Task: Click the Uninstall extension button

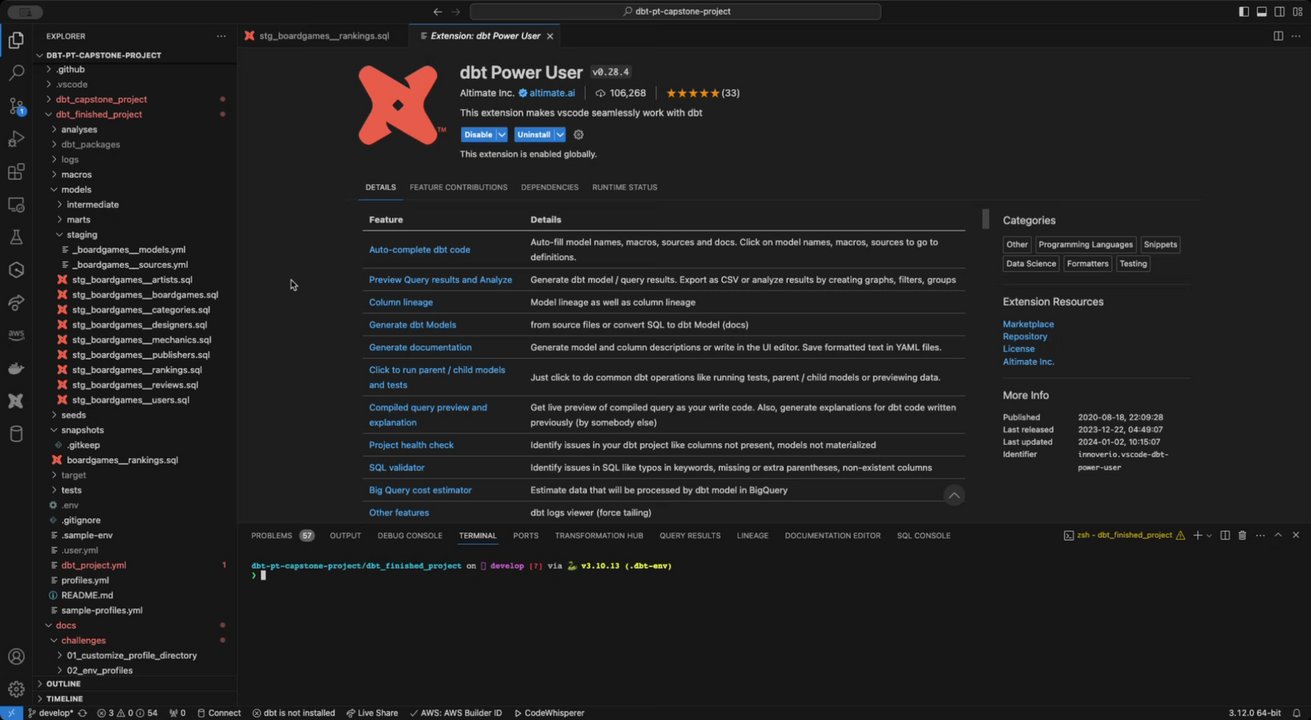Action: pyautogui.click(x=534, y=135)
